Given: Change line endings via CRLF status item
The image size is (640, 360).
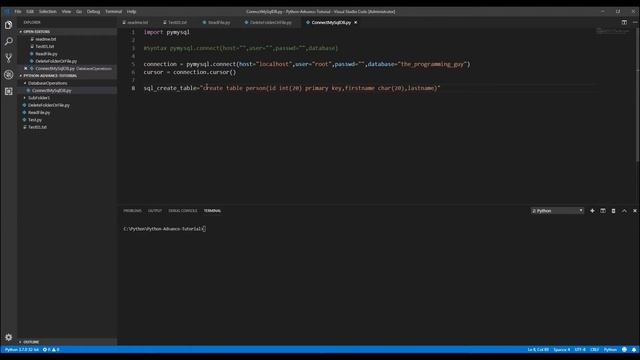Looking at the screenshot, I should [x=594, y=349].
